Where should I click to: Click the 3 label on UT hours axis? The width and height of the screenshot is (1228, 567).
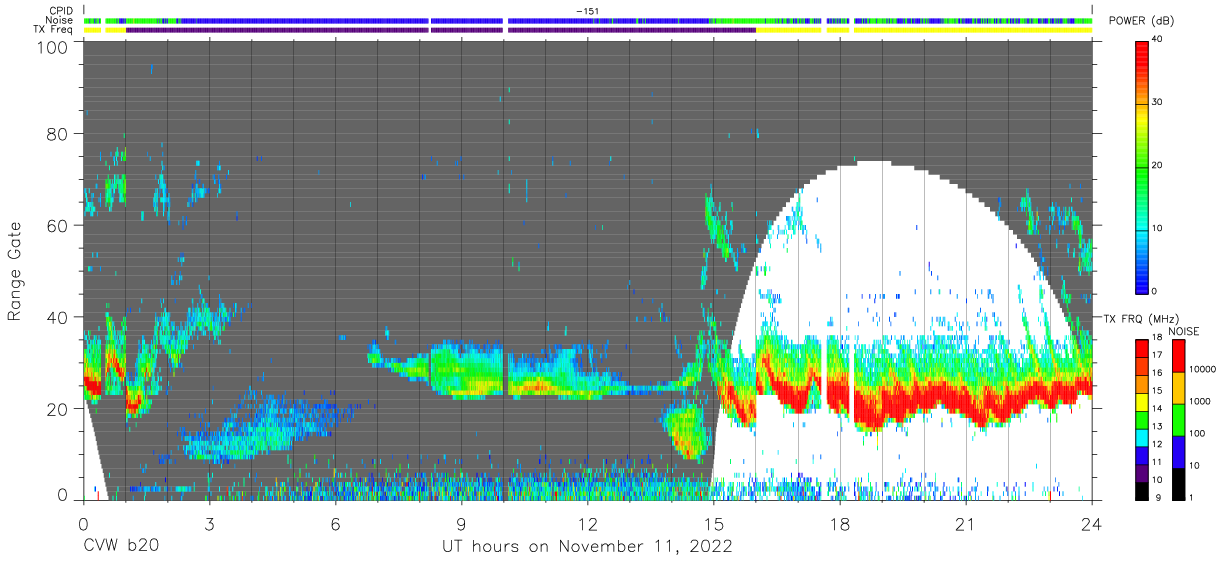pyautogui.click(x=209, y=523)
